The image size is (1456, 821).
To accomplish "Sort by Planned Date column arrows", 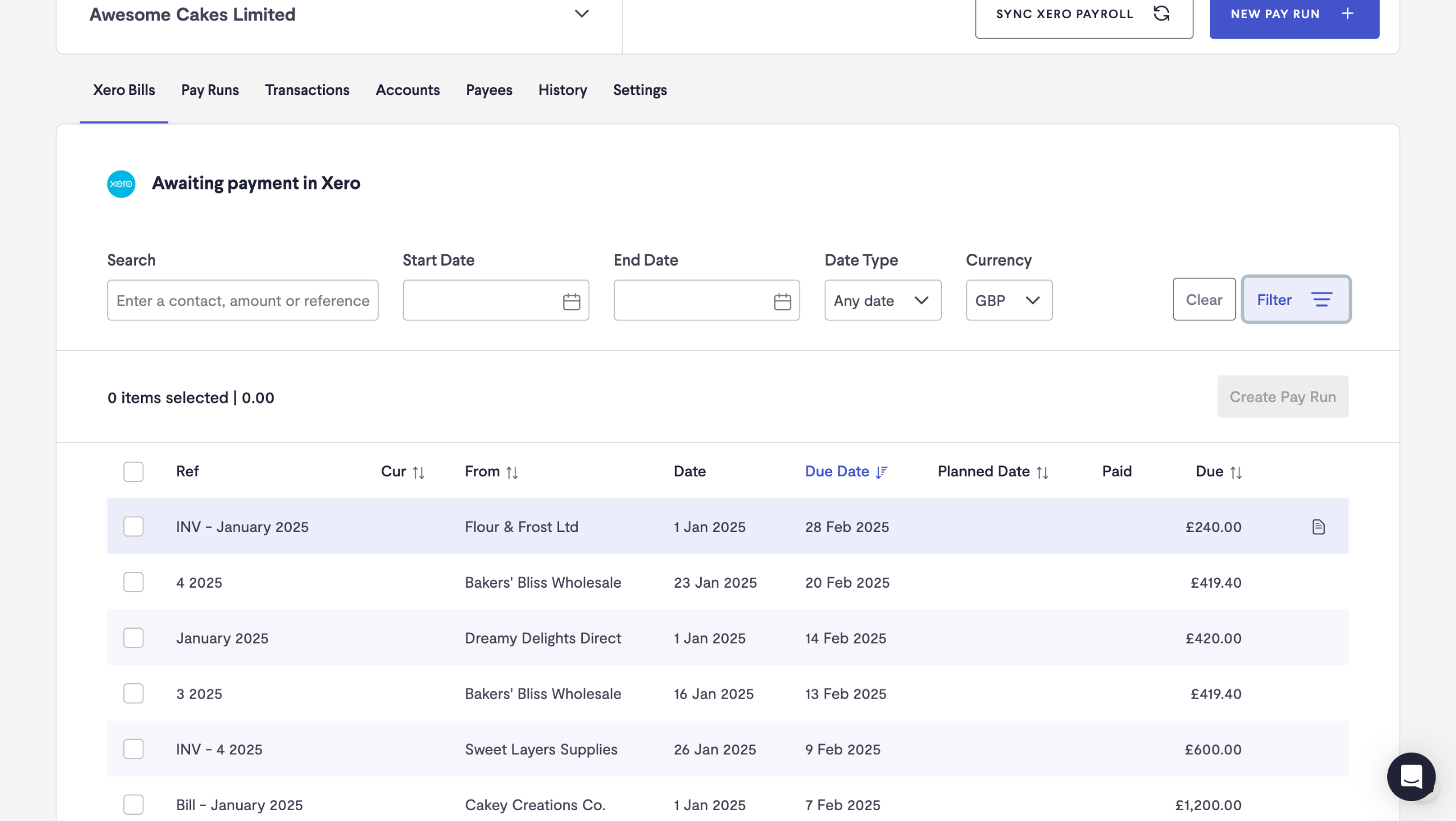I will (x=1042, y=472).
